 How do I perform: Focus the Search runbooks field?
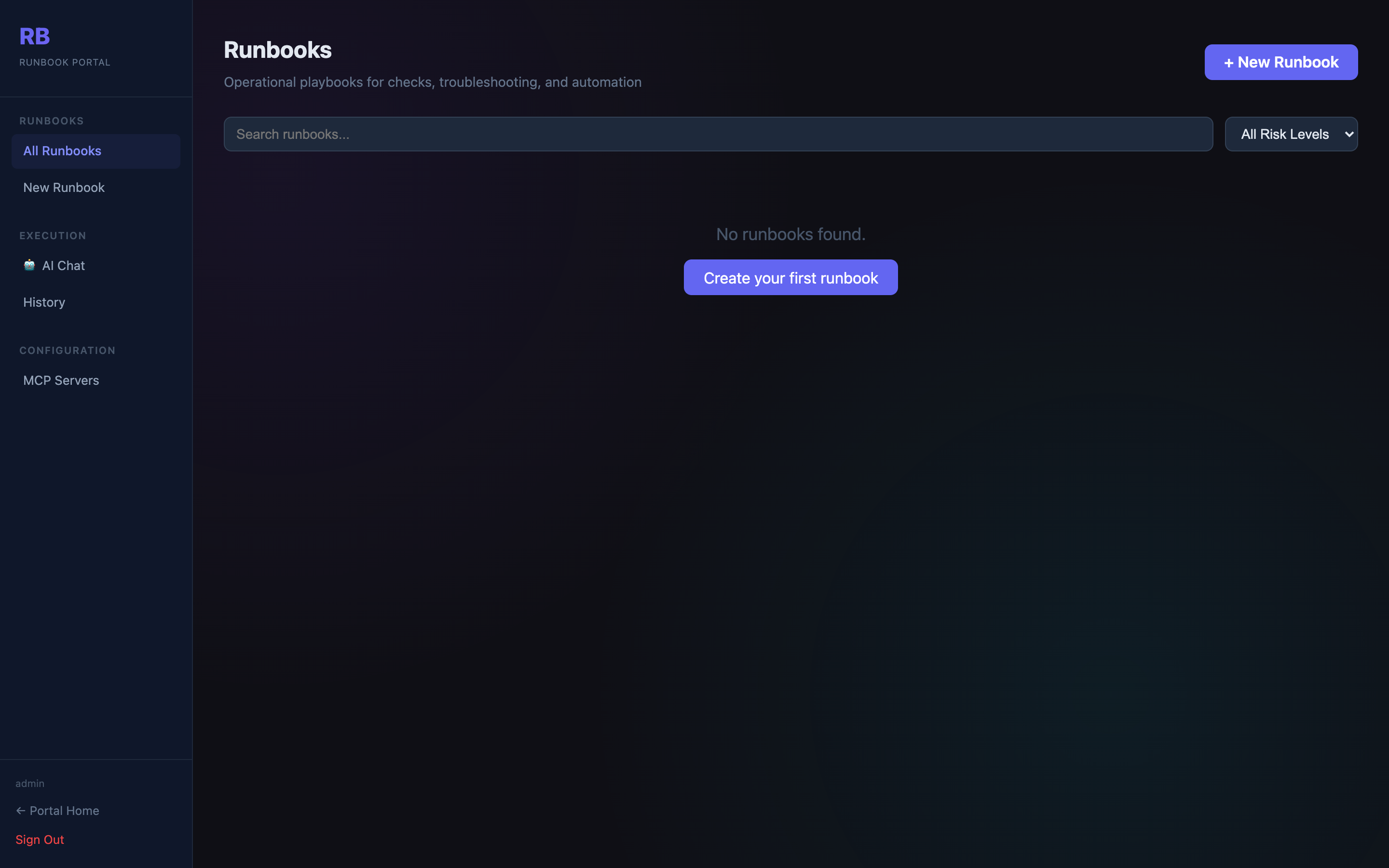click(718, 135)
